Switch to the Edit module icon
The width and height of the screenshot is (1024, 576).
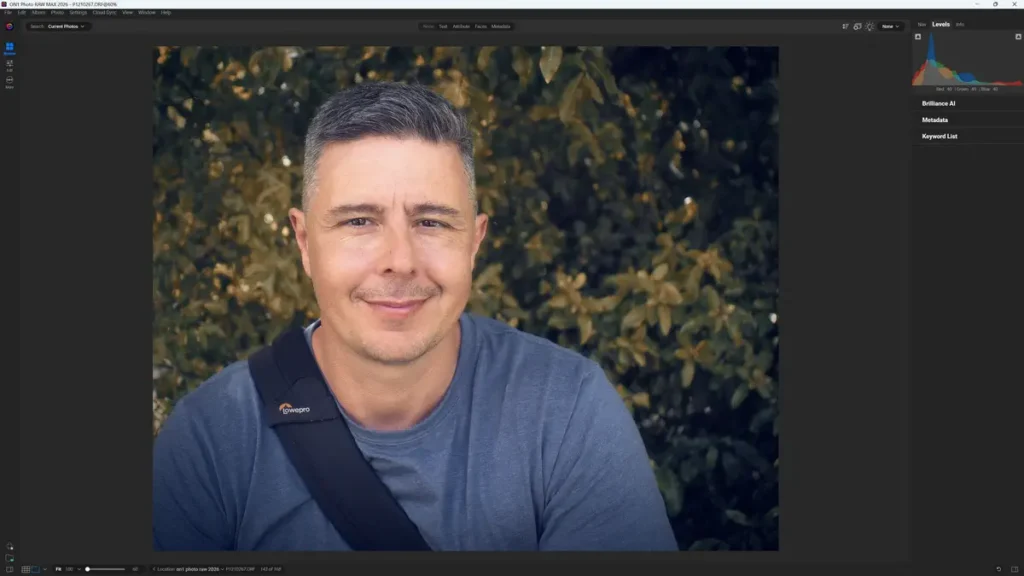[9, 65]
